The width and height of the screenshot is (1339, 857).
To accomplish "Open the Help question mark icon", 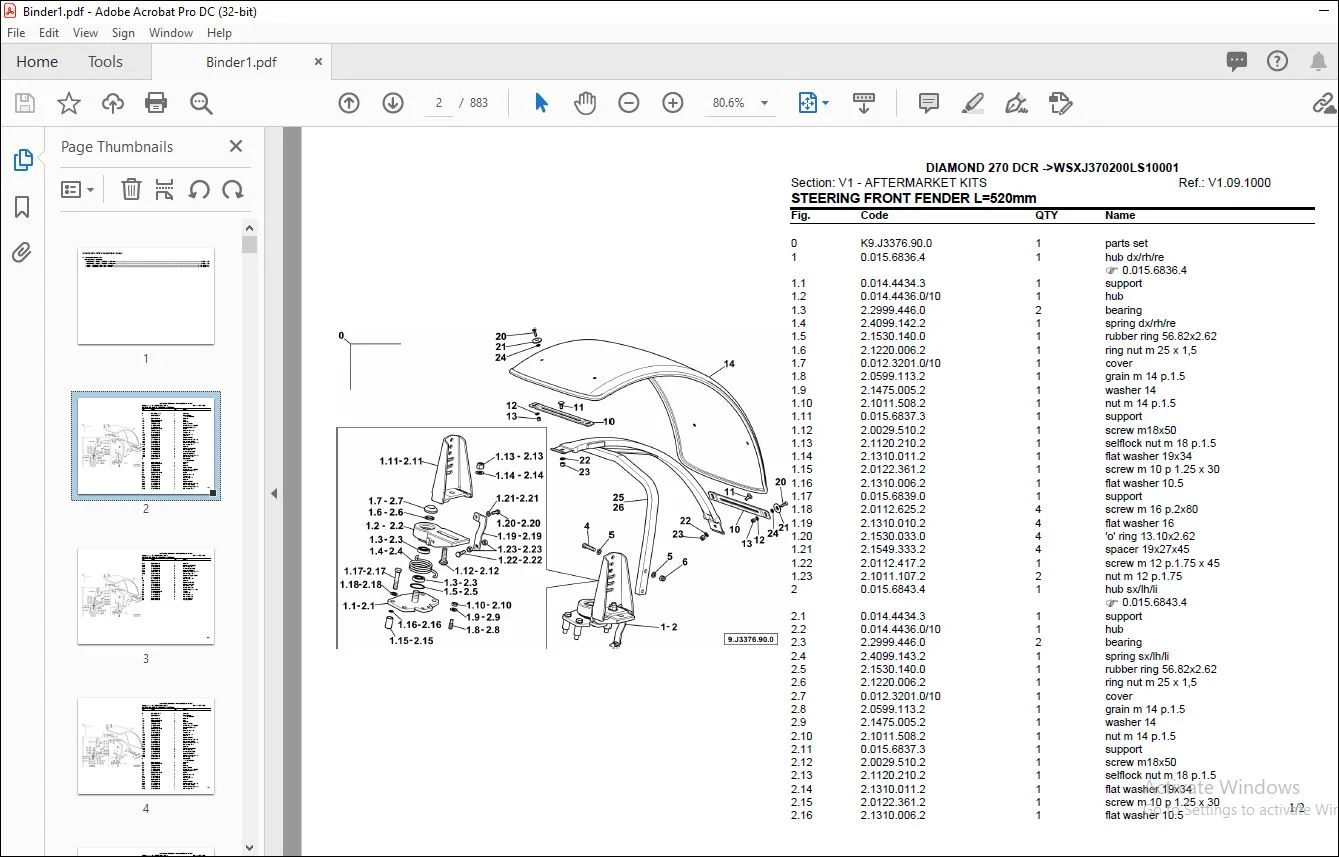I will [1277, 61].
